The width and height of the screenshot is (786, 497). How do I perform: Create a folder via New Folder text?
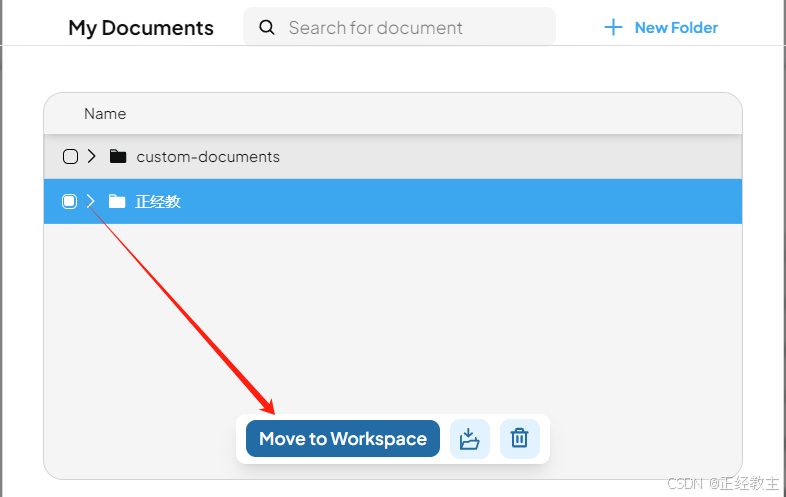pyautogui.click(x=676, y=28)
